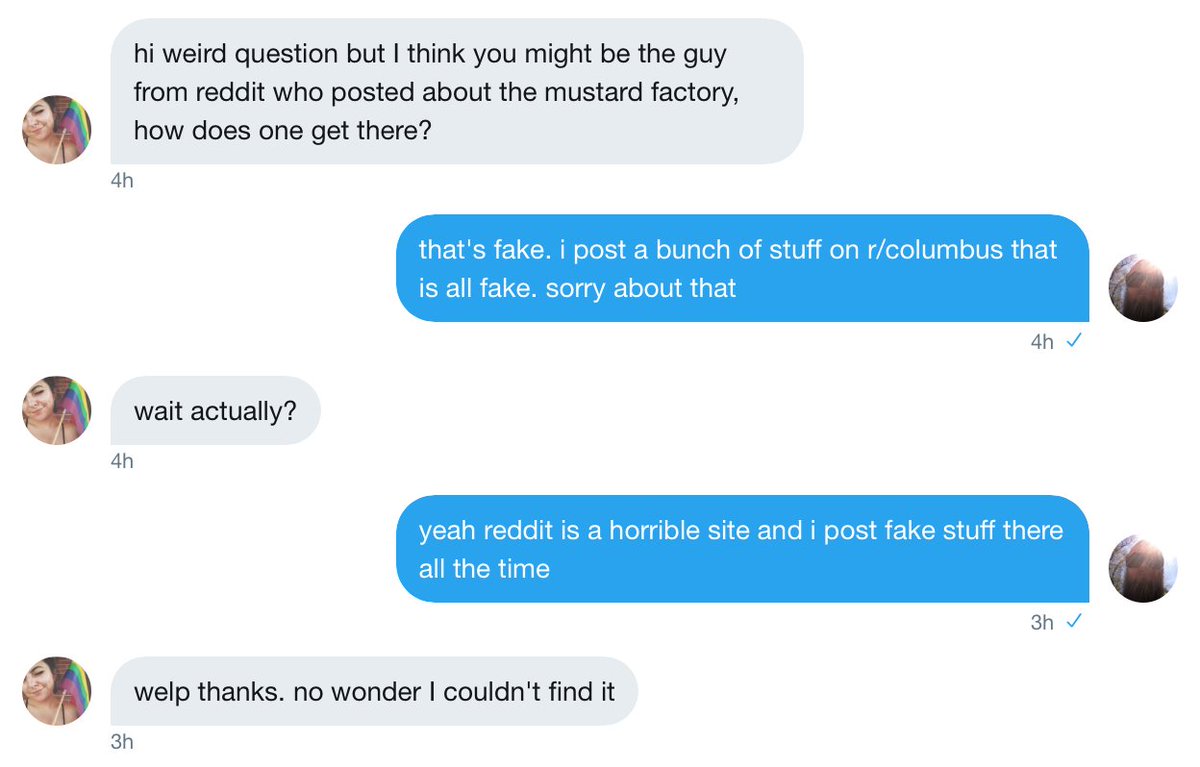Select the blue "yeah reddit is a horrible site" bubble
The width and height of the screenshot is (1200, 767).
742,549
